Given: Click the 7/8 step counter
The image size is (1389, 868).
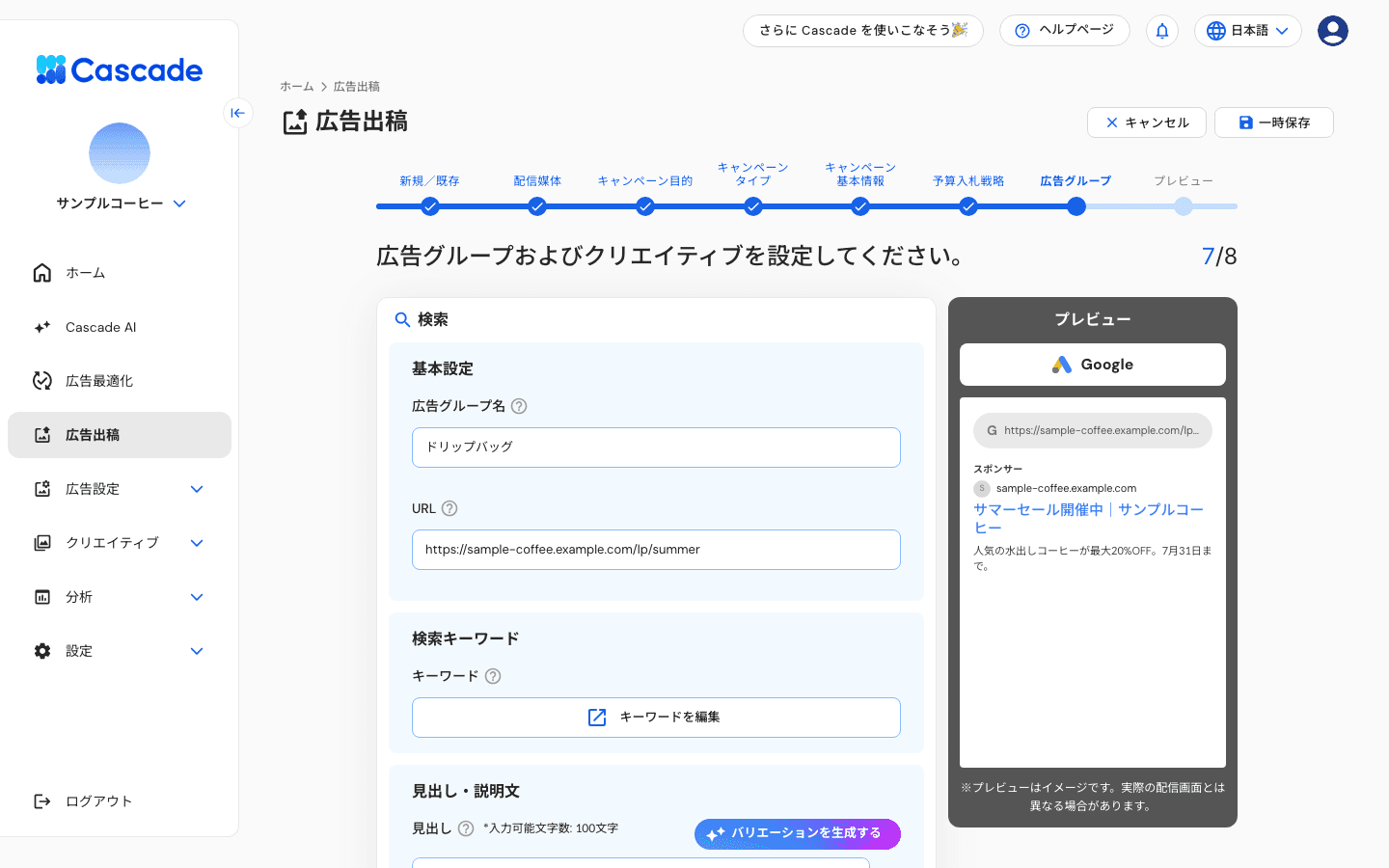Looking at the screenshot, I should pos(1219,257).
